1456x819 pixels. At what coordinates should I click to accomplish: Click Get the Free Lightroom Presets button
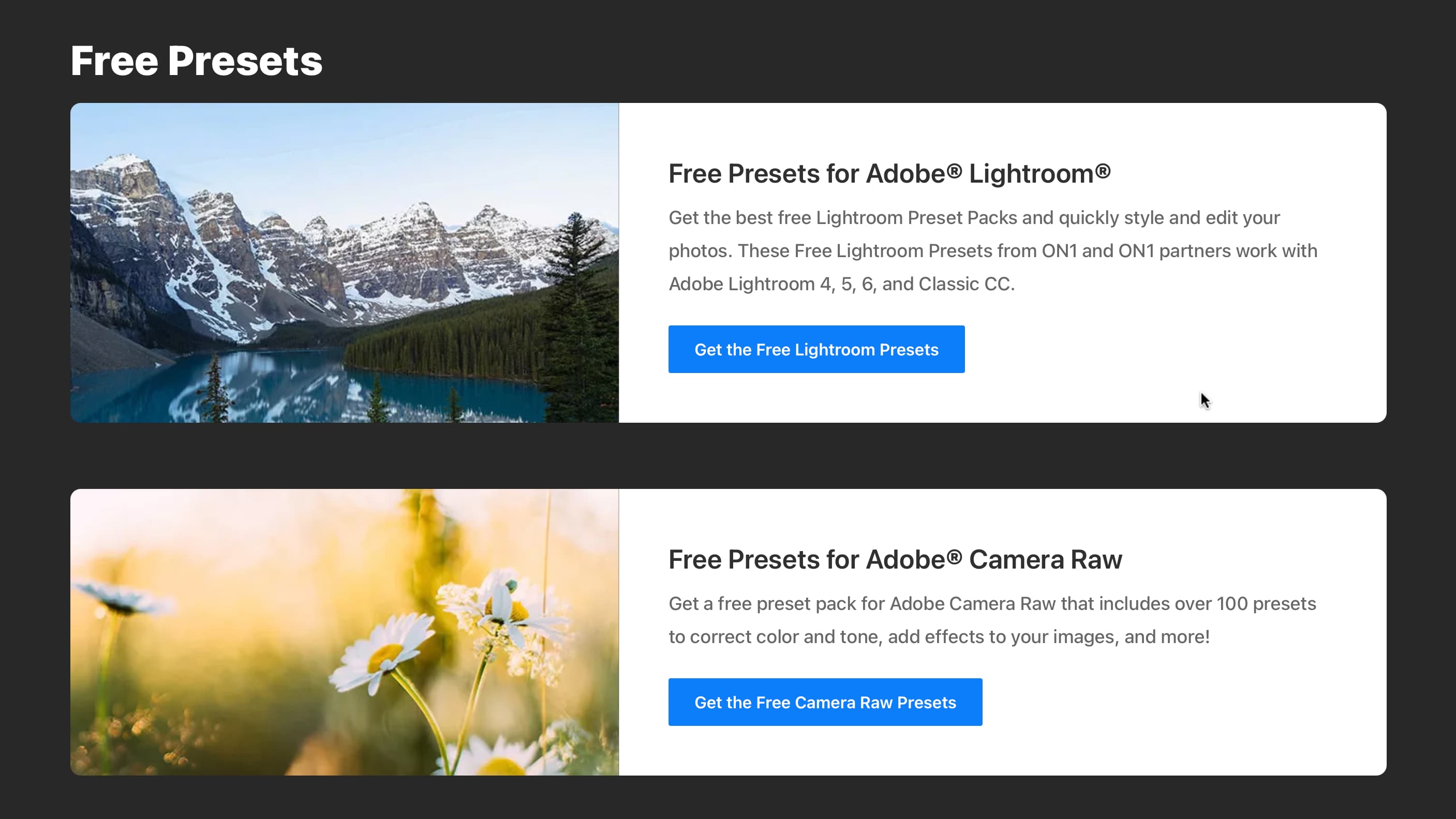816,349
